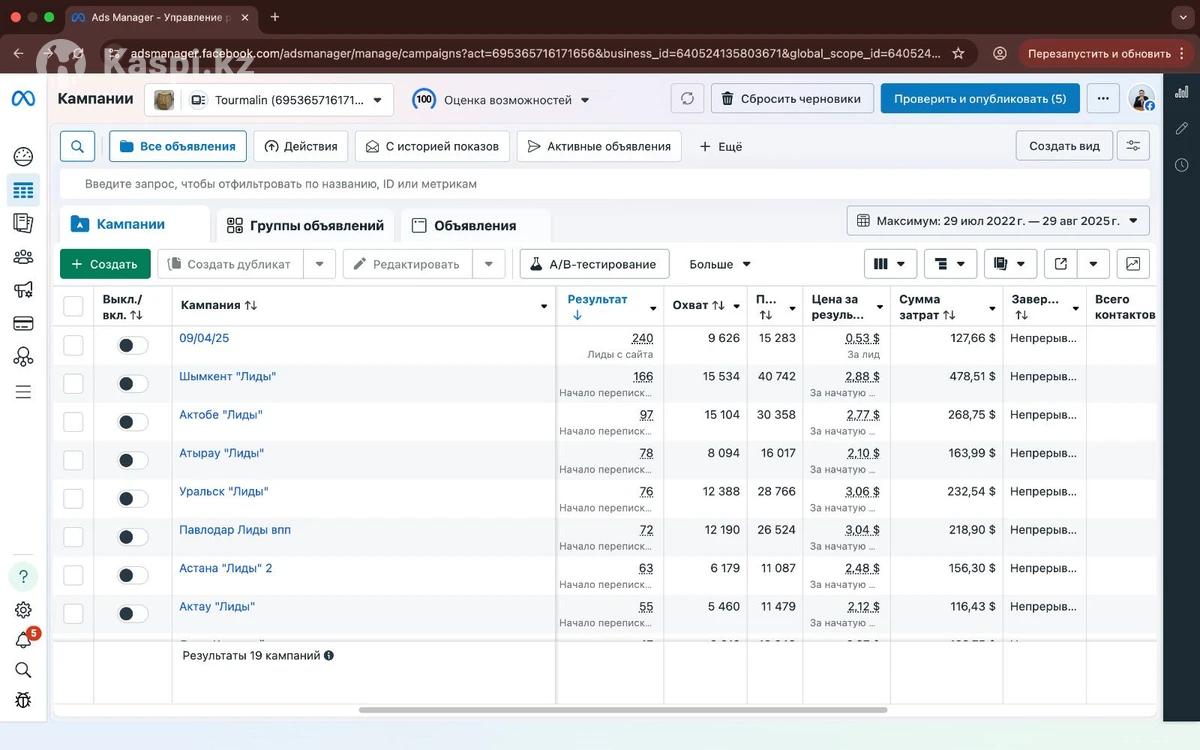The height and width of the screenshot is (750, 1200).
Task: Click the Создать вид button
Action: pos(1064,146)
